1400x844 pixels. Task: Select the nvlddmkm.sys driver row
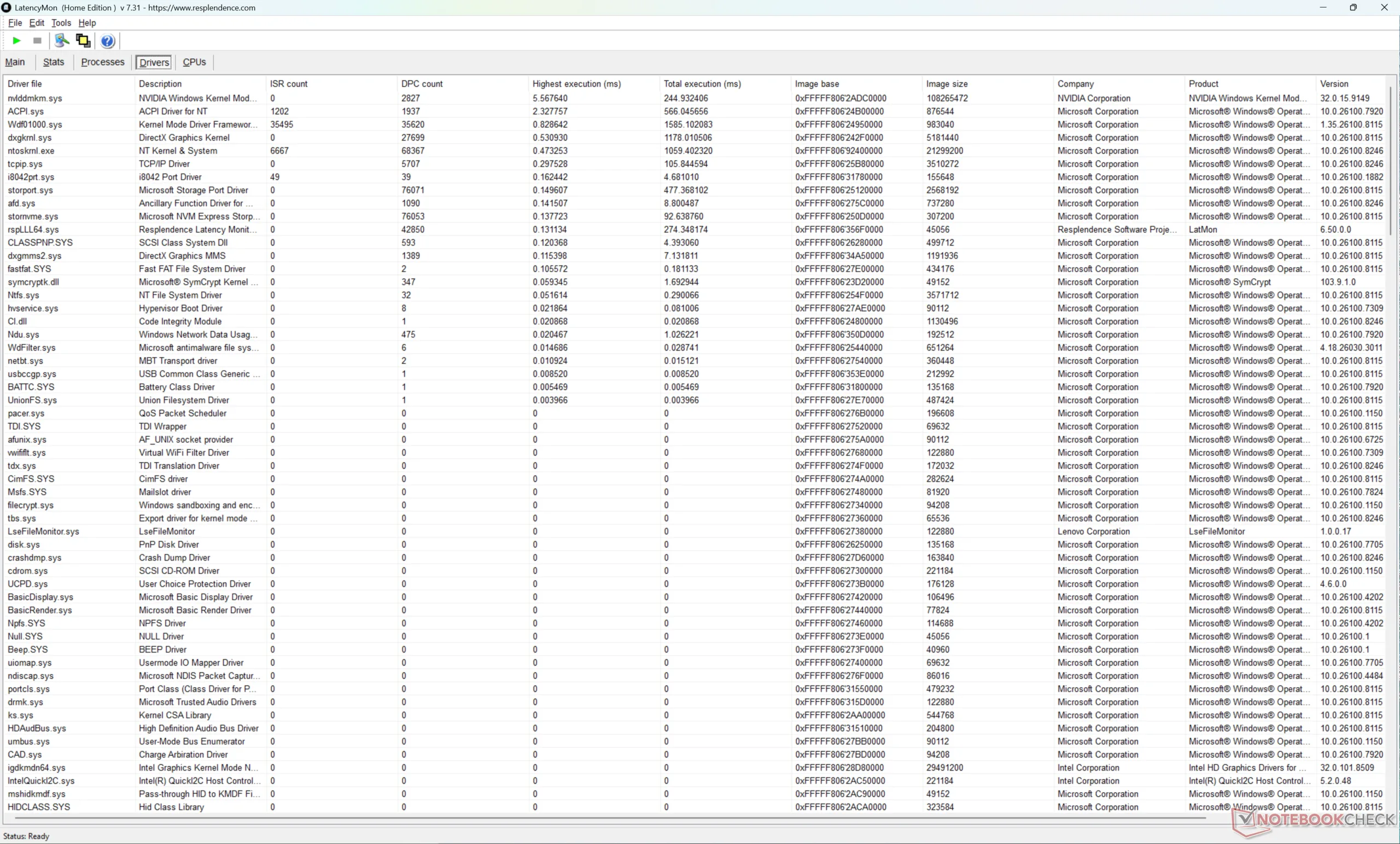[35, 98]
